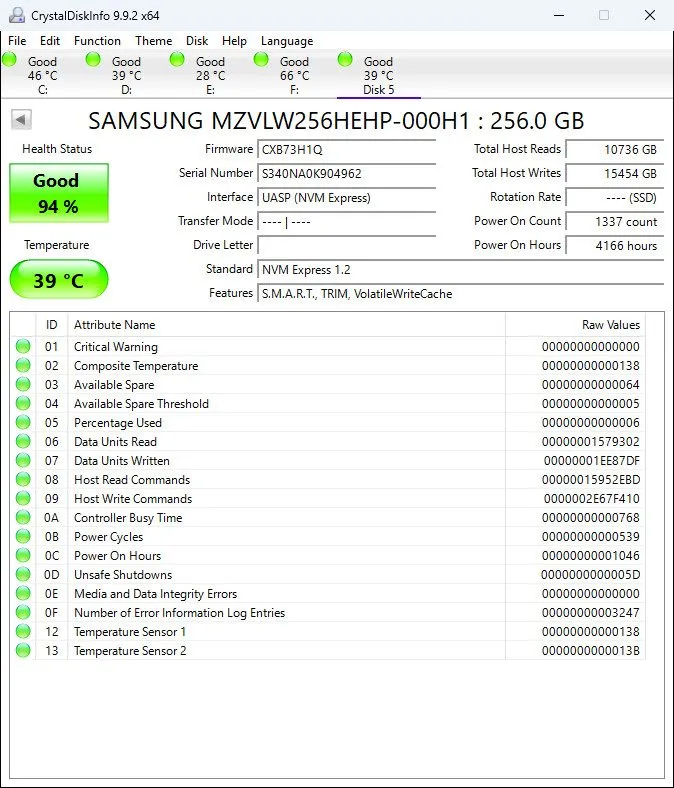Image resolution: width=674 pixels, height=788 pixels.
Task: Click raw value 0000000000005D
Action: [x=590, y=575]
